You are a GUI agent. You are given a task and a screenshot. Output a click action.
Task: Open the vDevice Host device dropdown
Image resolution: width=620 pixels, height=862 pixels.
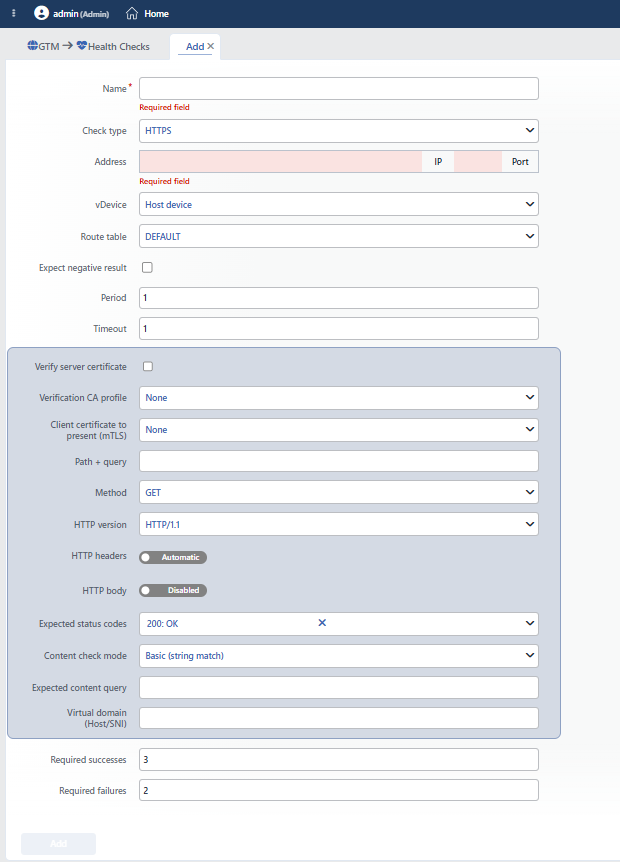[x=339, y=205]
